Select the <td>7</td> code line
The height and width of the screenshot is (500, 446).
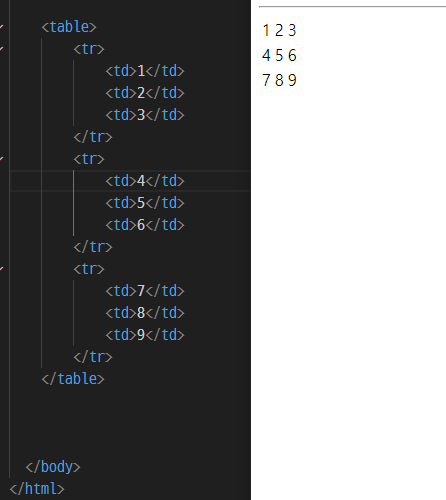click(145, 291)
